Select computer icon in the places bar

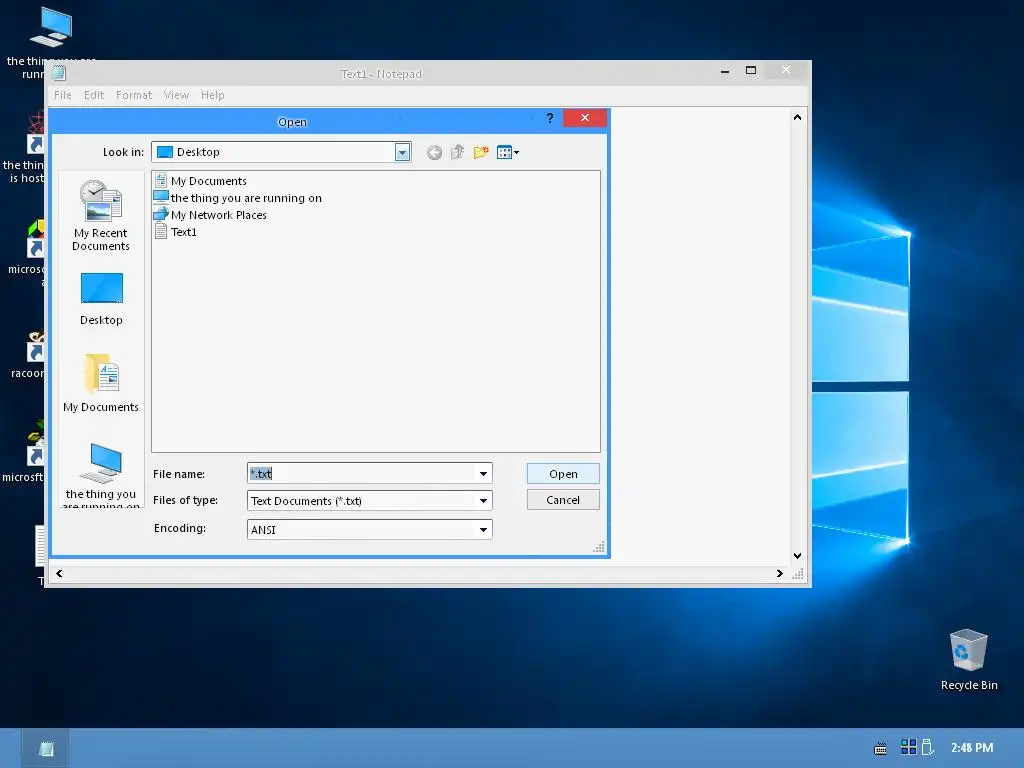pos(101,474)
